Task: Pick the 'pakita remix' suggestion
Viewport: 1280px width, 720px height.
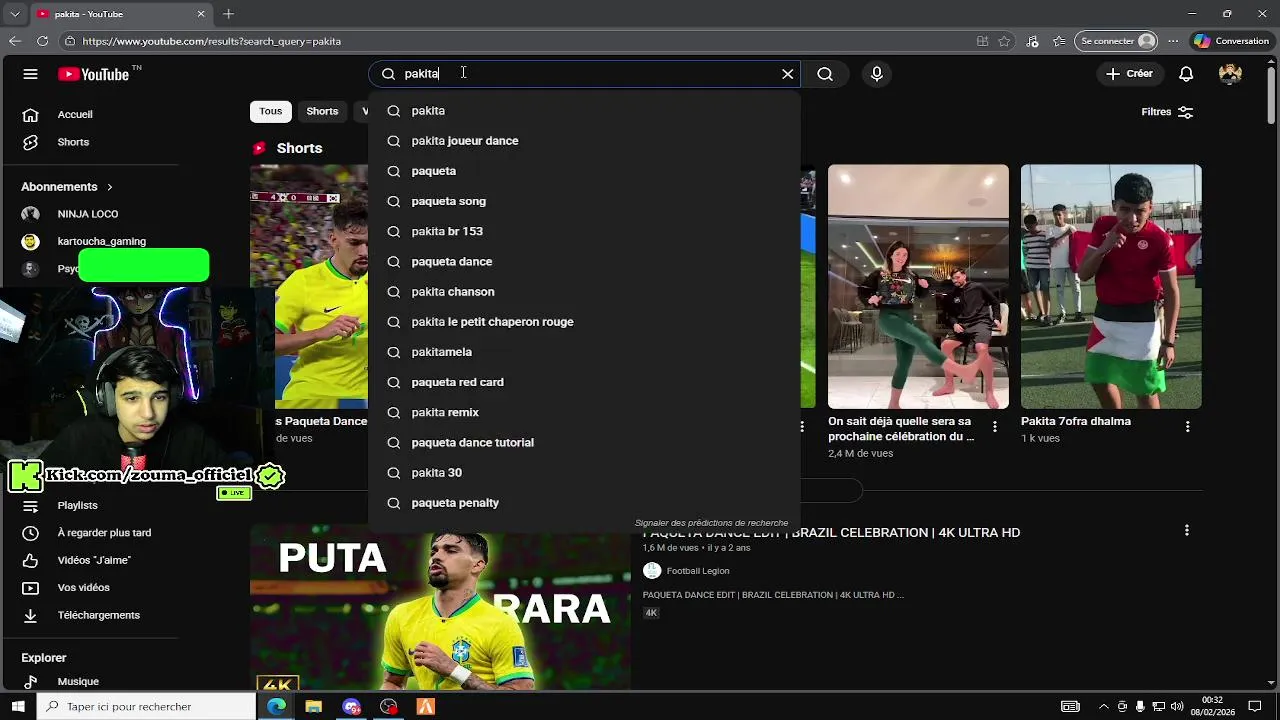Action: (584, 412)
